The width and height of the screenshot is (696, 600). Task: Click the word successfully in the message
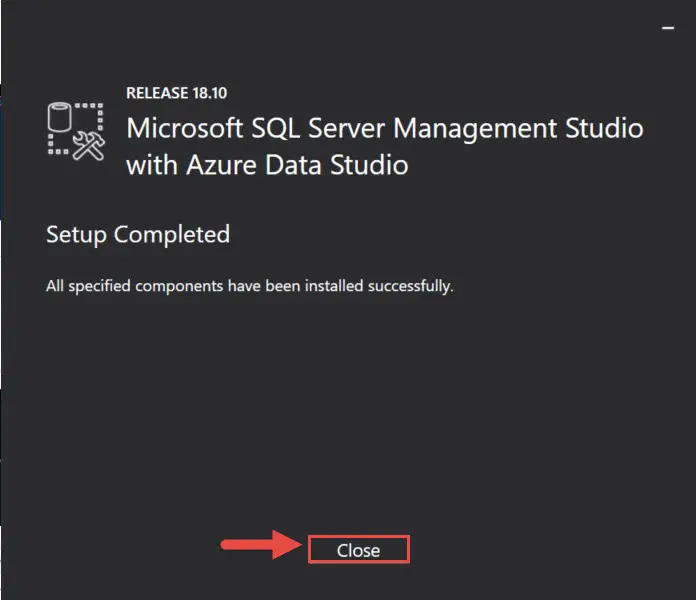point(411,286)
